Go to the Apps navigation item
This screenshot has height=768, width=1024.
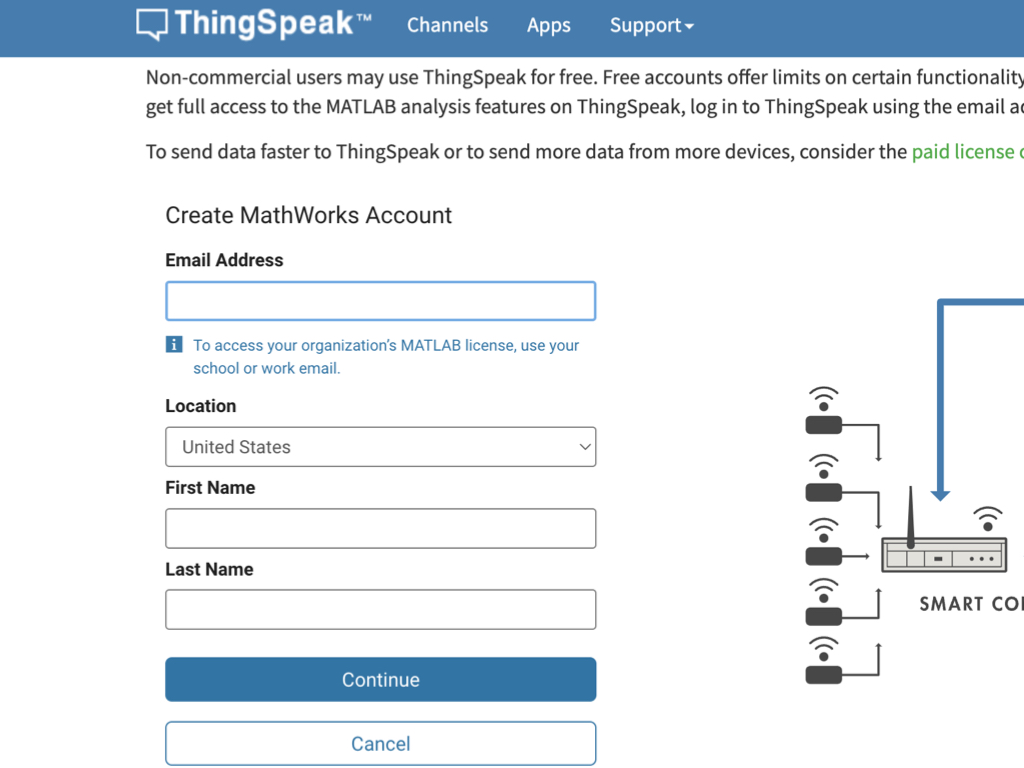click(549, 25)
